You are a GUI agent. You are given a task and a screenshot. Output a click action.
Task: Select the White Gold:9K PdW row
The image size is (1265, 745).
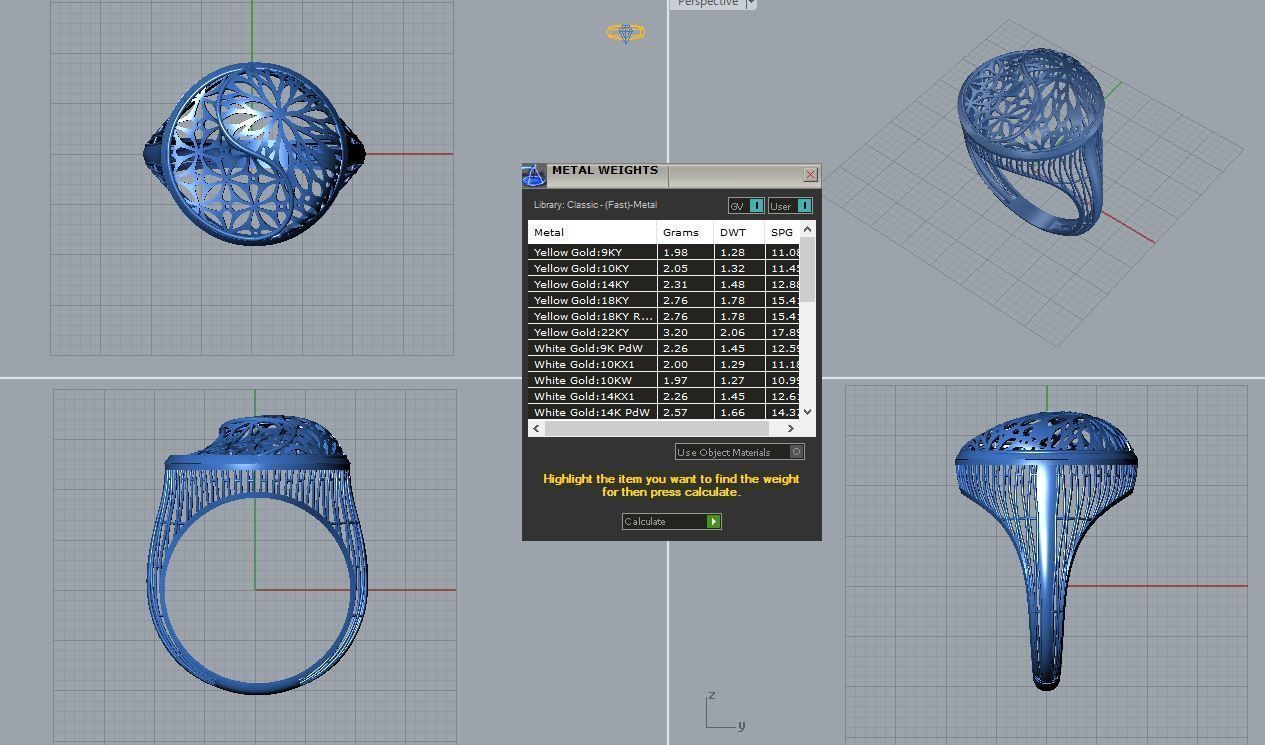coord(664,348)
